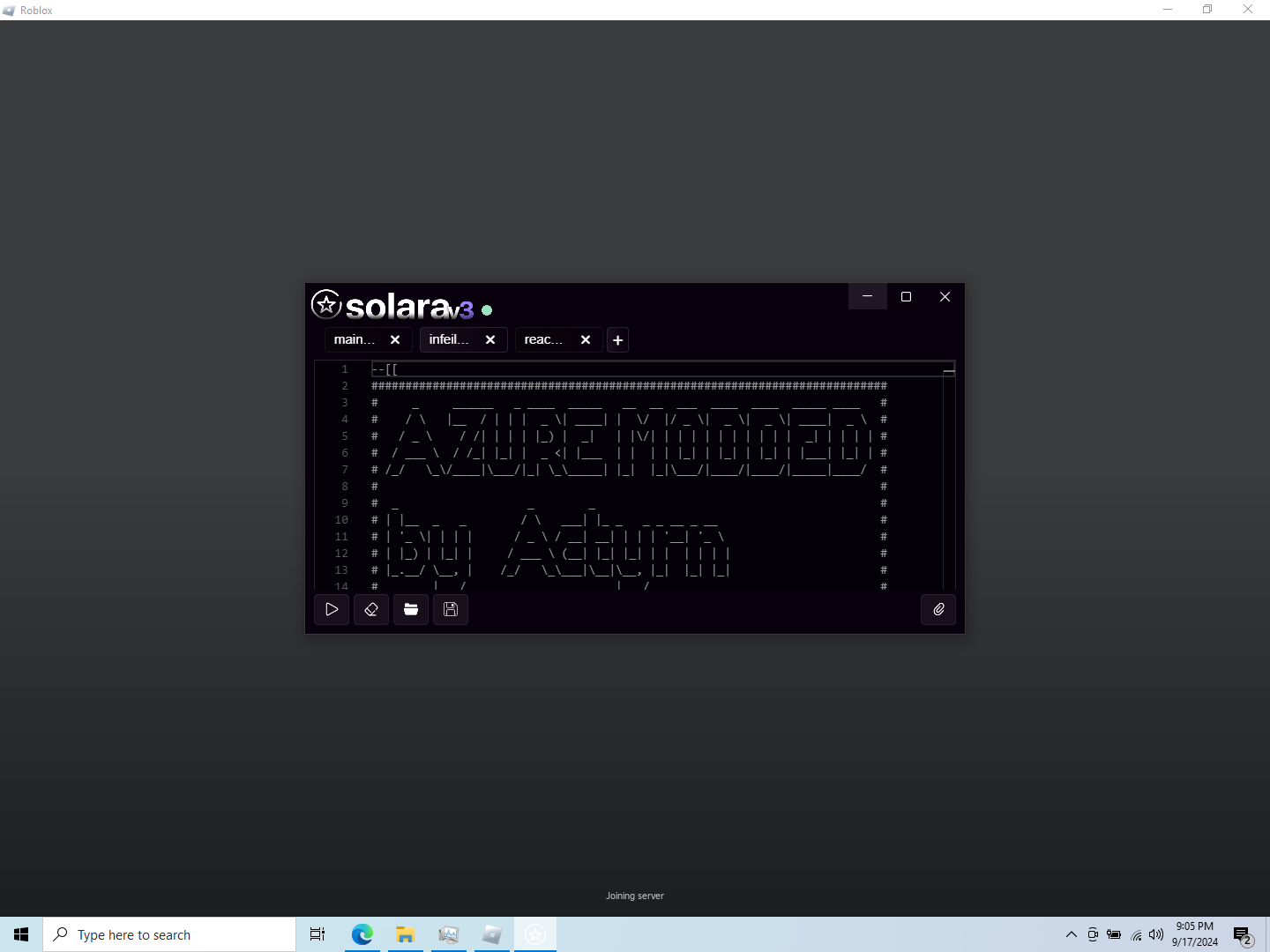Close the "main..." tab with its X
This screenshot has height=952, width=1270.
point(395,339)
